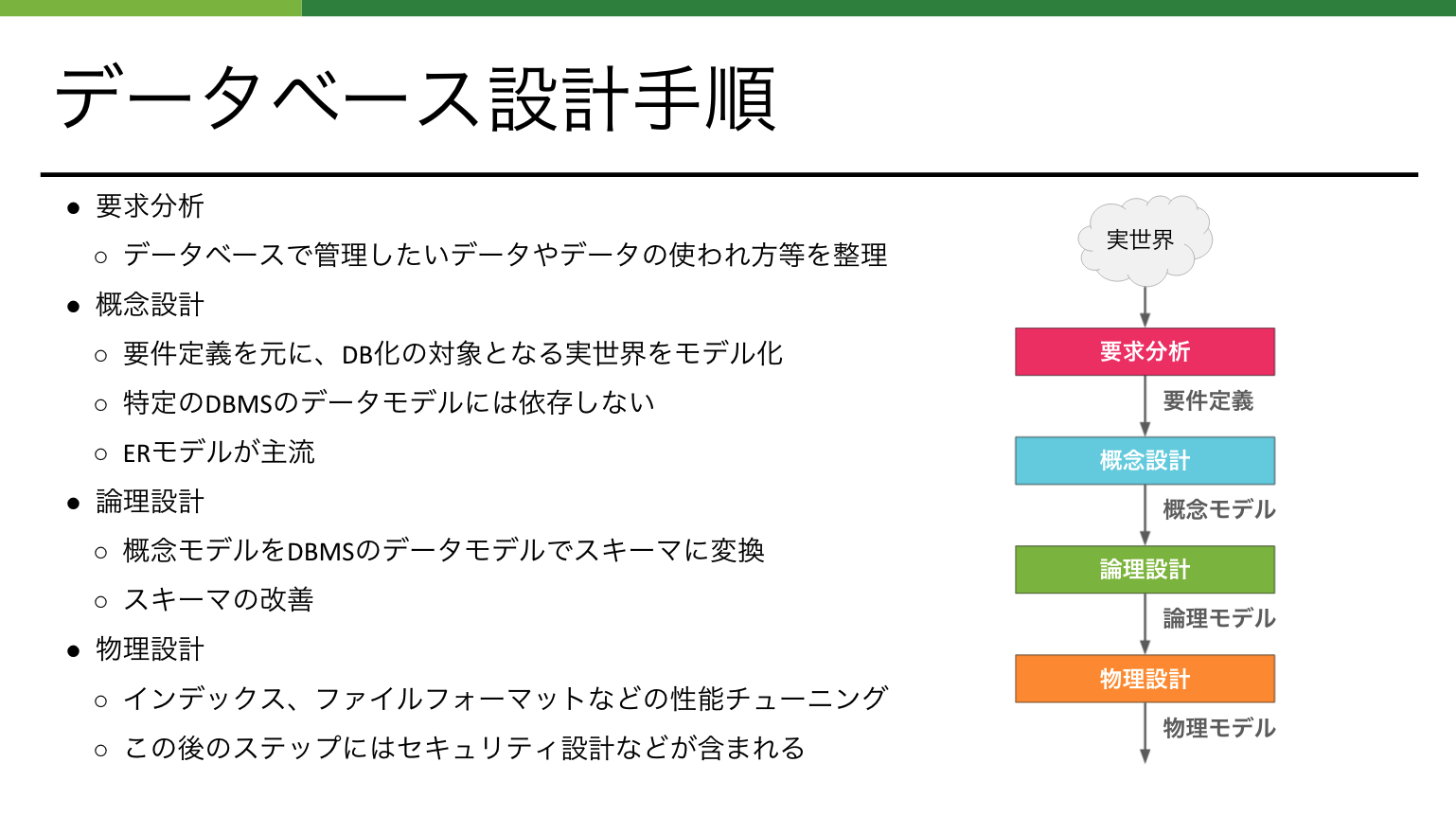Select the blue 概念設計 diagram box

1145,461
